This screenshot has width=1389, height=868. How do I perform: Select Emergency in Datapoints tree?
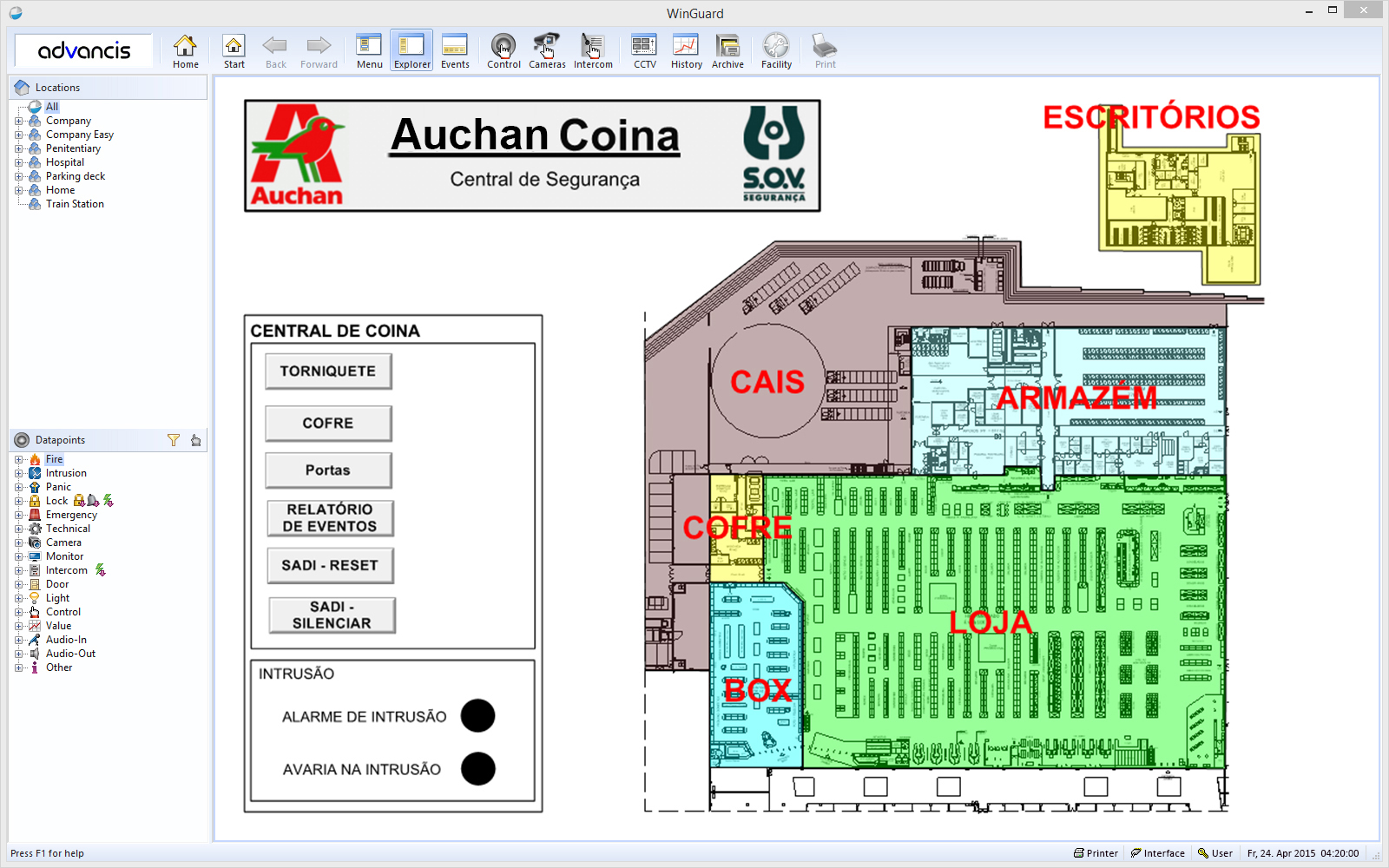coord(71,515)
